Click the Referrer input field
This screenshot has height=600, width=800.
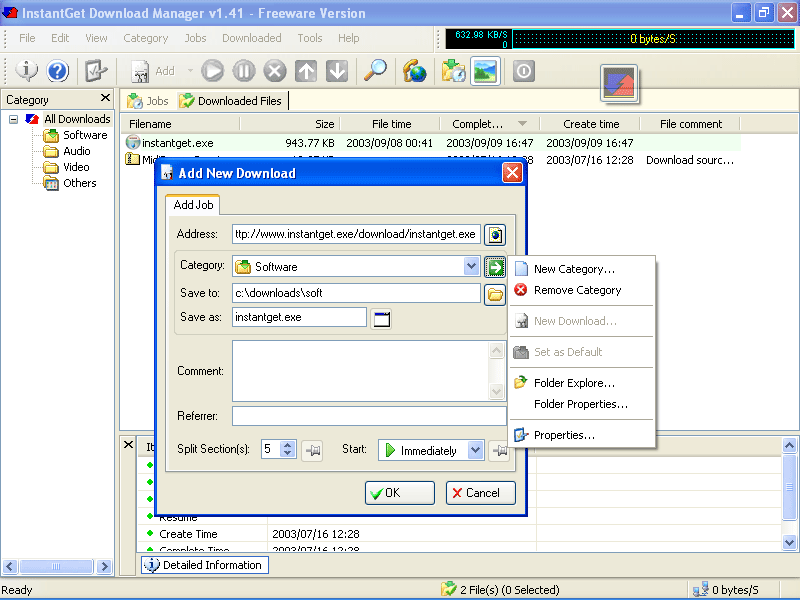(369, 416)
